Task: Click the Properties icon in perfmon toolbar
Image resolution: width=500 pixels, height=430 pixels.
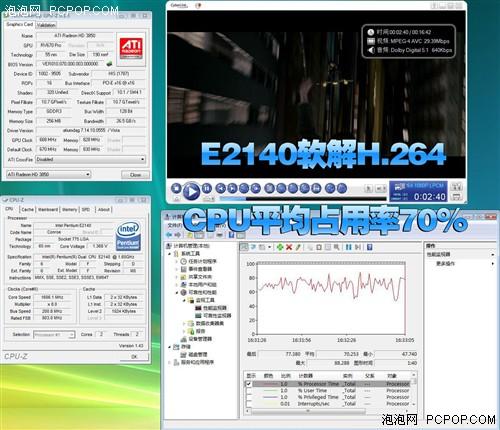Action: (328, 247)
